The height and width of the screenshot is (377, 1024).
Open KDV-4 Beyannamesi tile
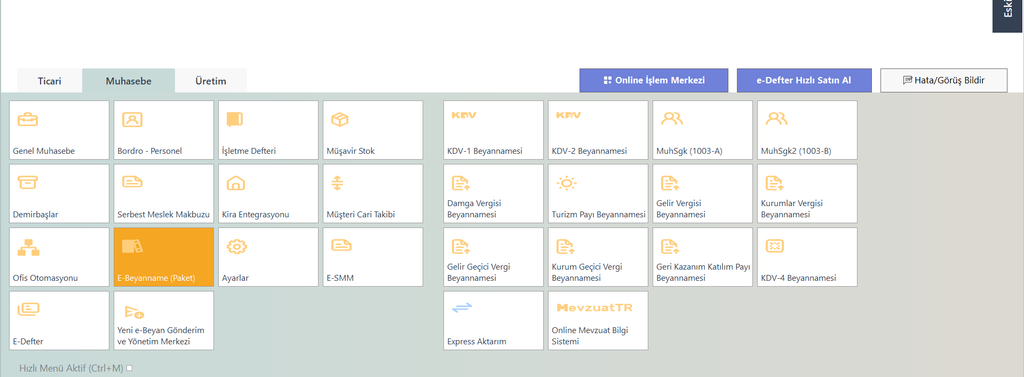807,257
